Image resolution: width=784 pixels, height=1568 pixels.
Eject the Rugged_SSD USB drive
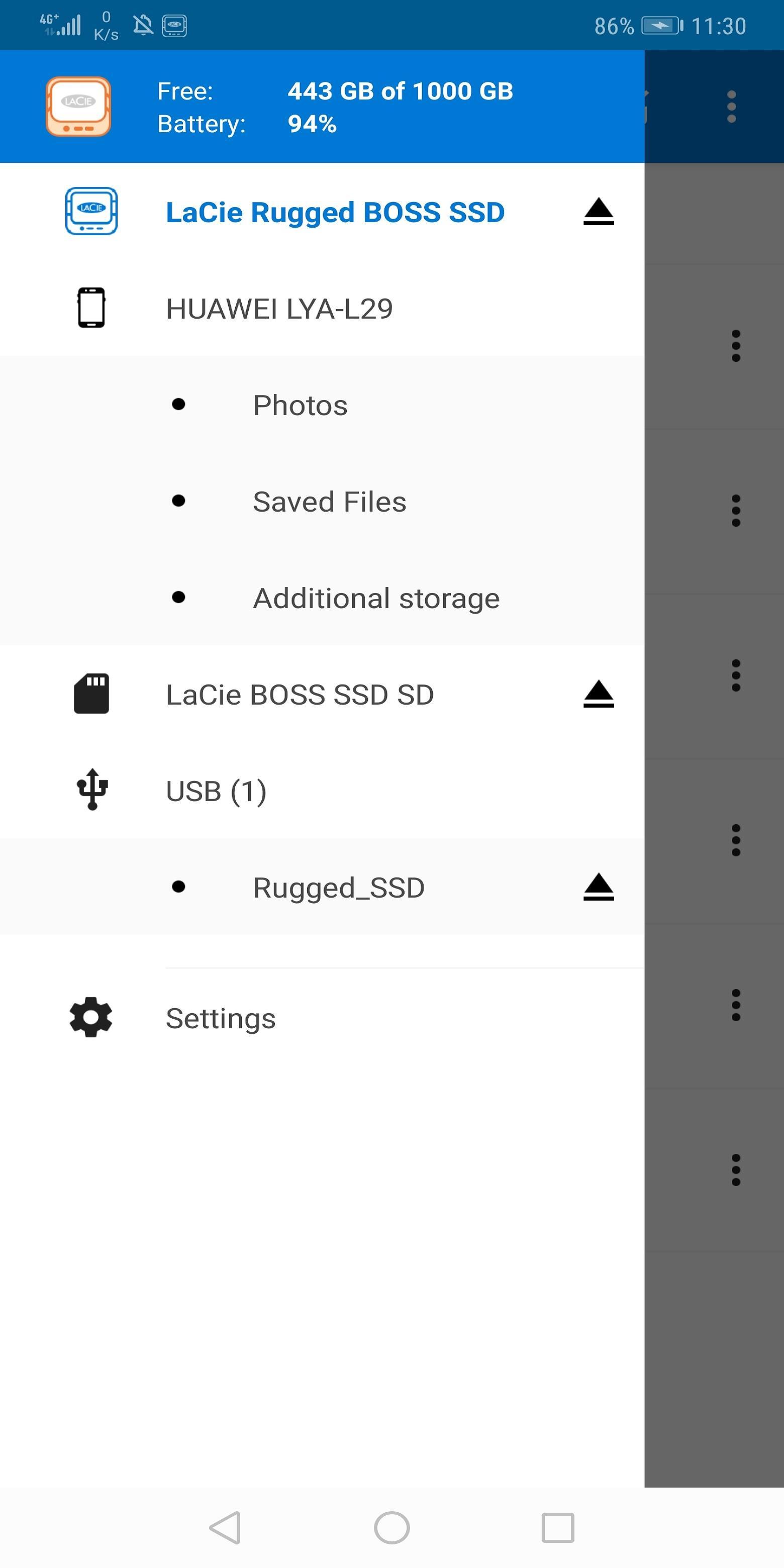[599, 887]
